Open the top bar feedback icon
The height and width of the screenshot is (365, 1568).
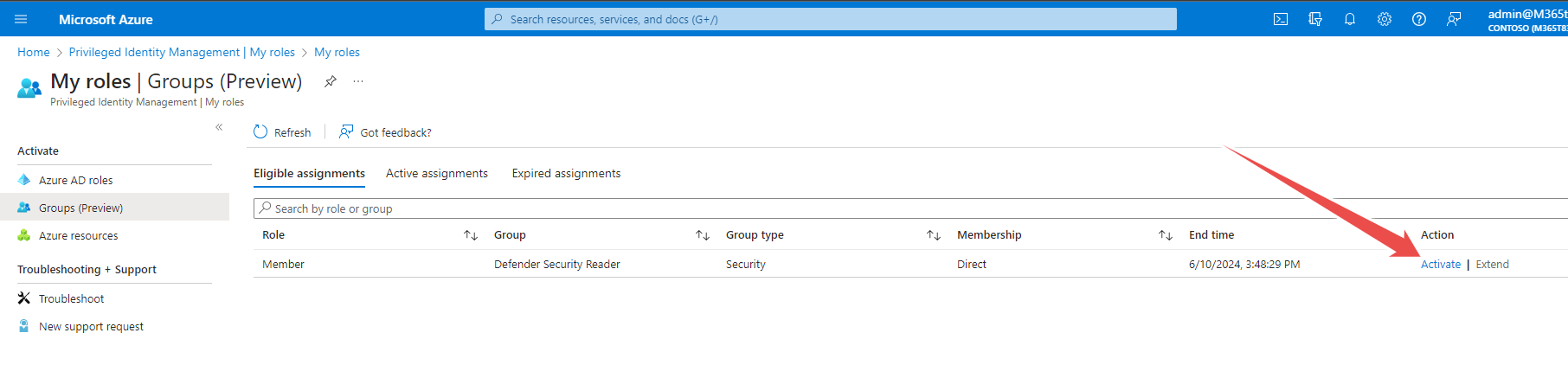1454,19
